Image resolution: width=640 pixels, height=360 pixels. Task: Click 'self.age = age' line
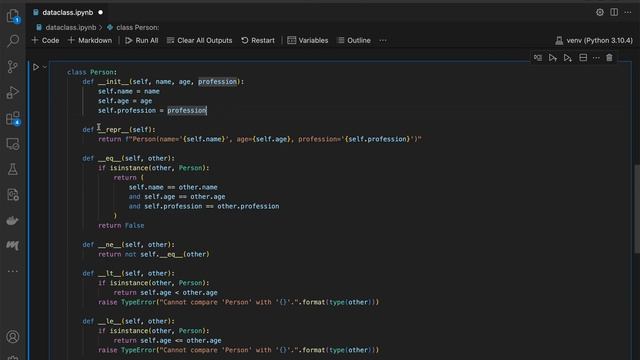pyautogui.click(x=125, y=101)
